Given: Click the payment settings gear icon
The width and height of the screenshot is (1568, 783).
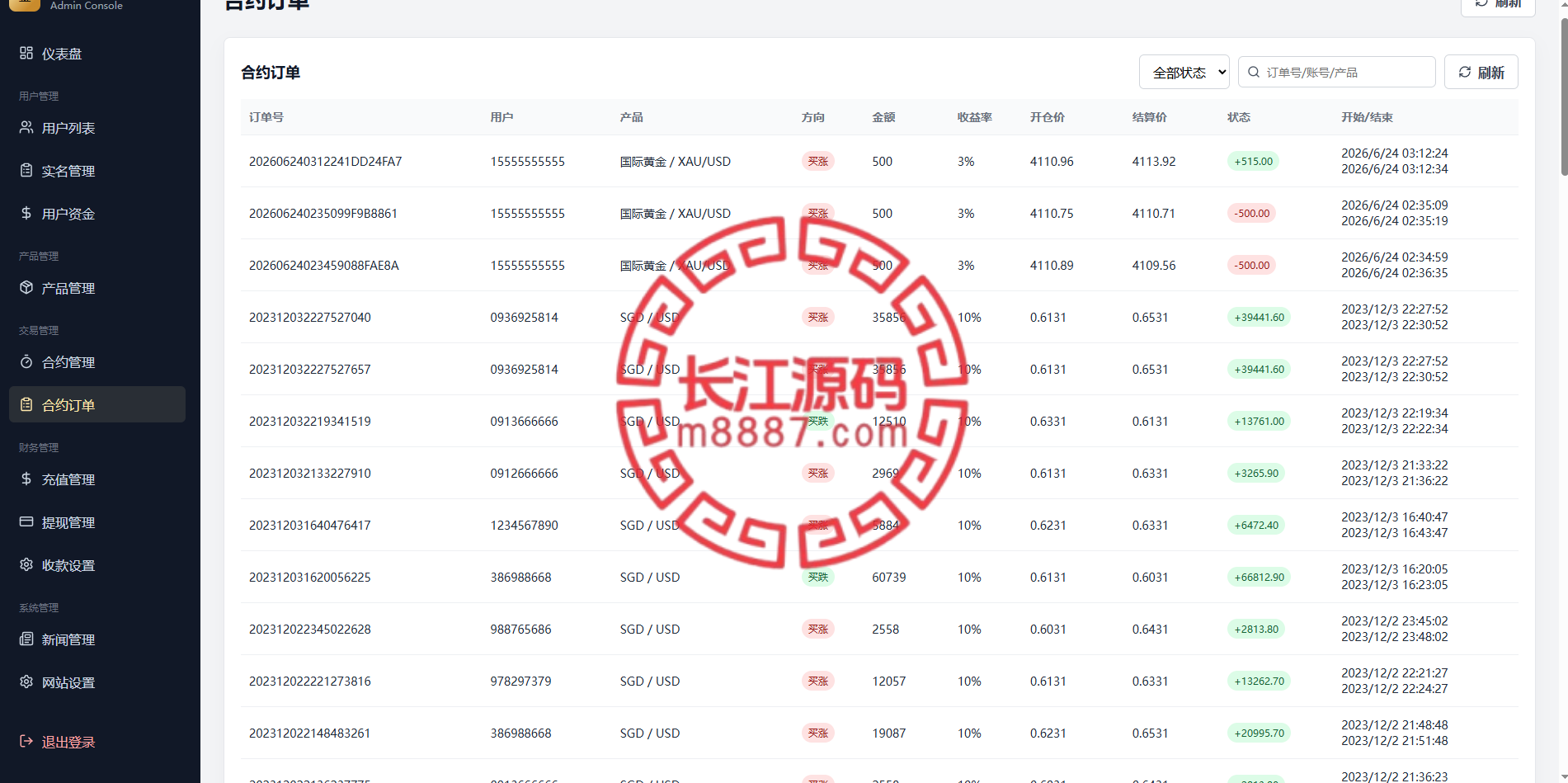Looking at the screenshot, I should point(26,564).
